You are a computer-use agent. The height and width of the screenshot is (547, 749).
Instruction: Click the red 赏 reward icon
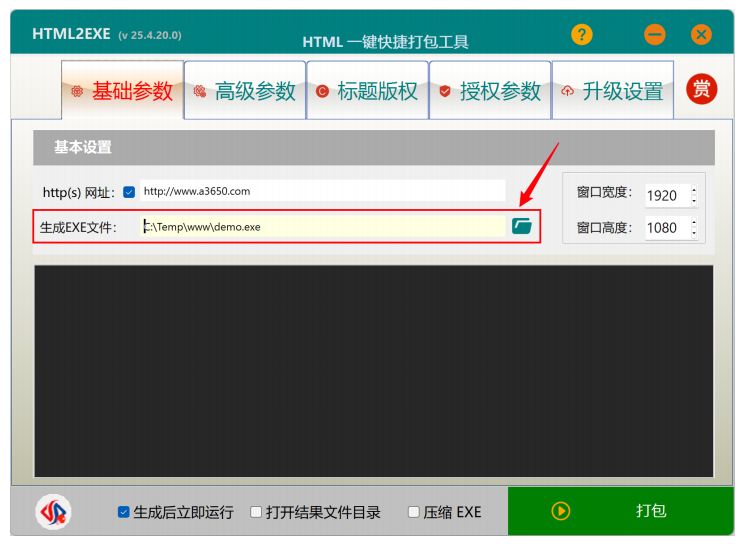[701, 89]
